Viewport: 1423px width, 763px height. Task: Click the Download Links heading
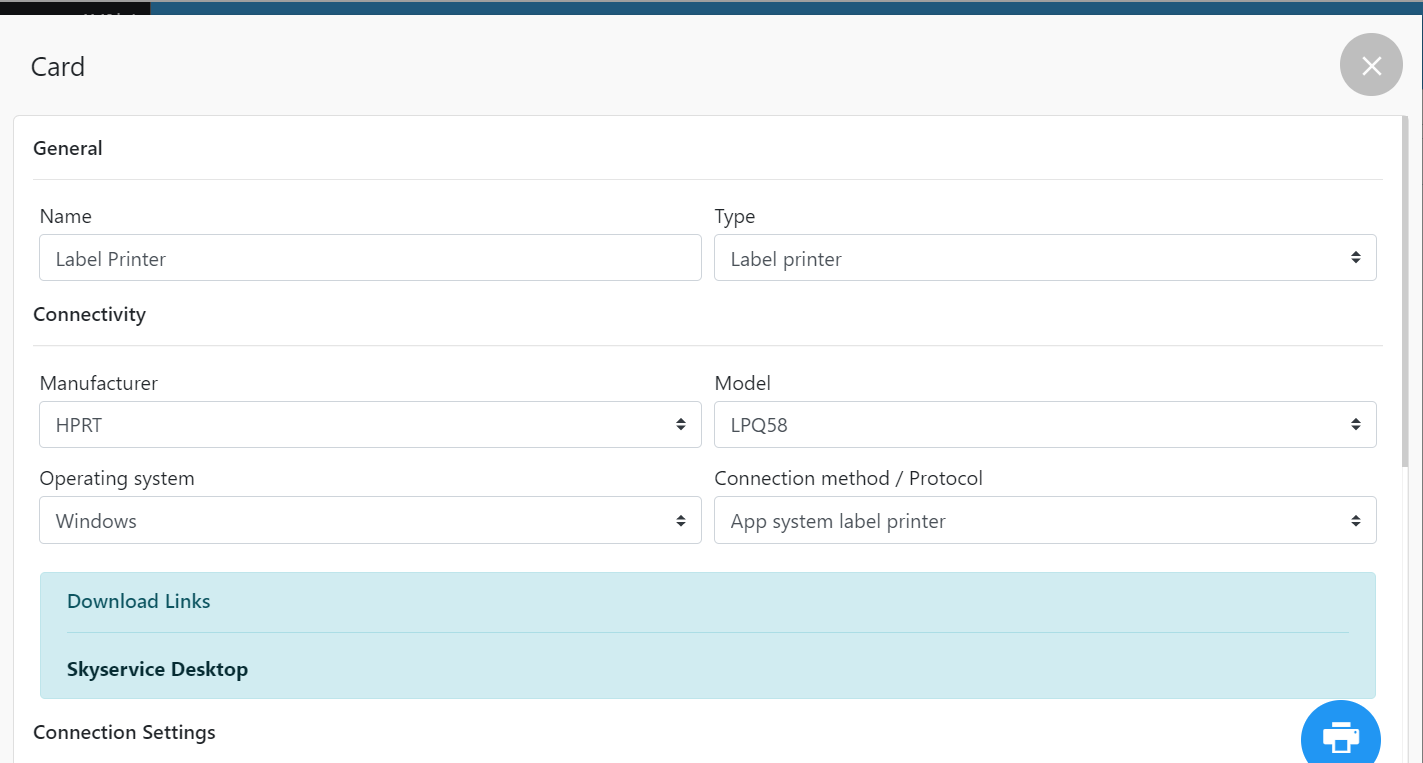(x=139, y=601)
